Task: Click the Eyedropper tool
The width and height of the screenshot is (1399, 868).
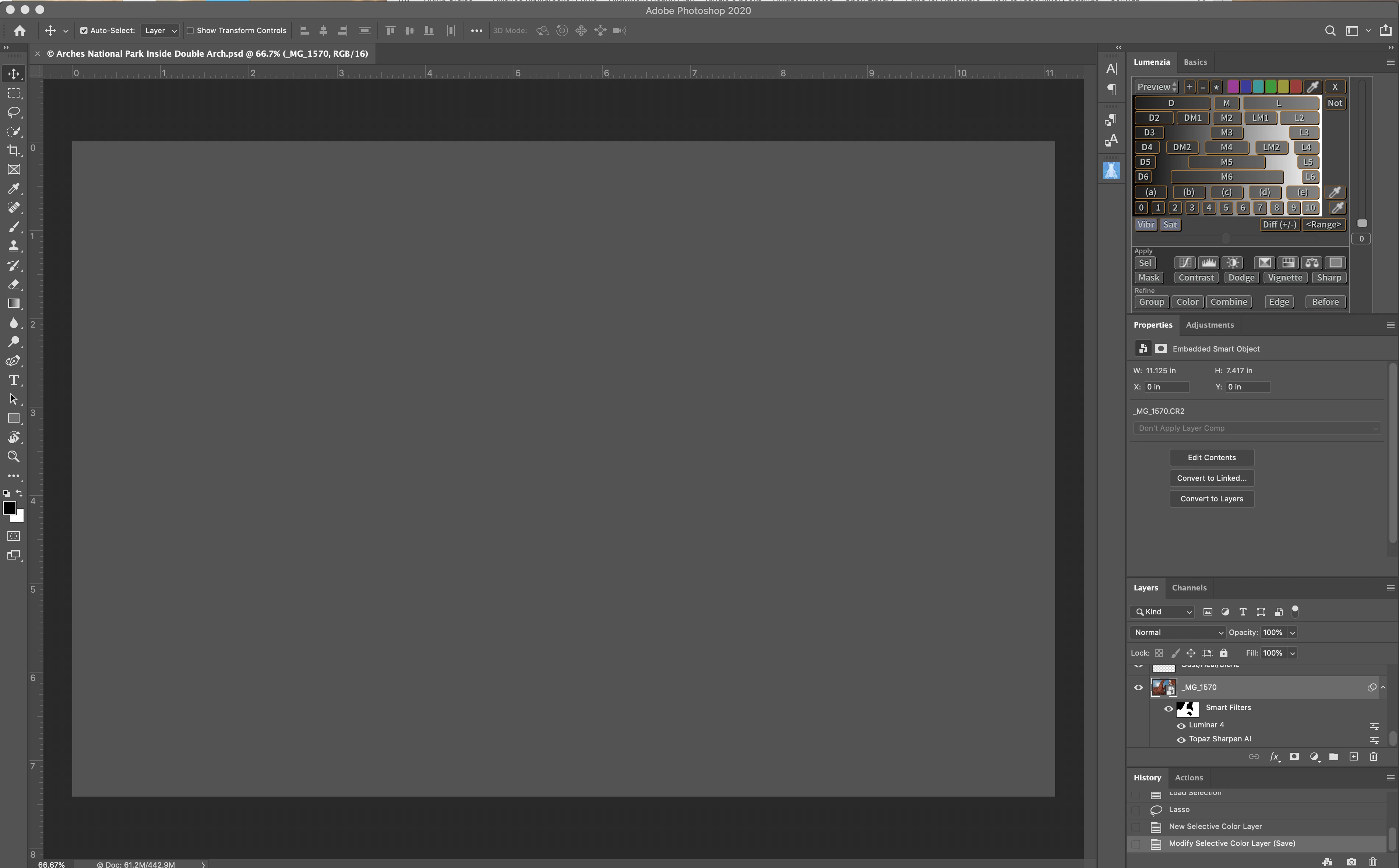Action: pos(14,189)
